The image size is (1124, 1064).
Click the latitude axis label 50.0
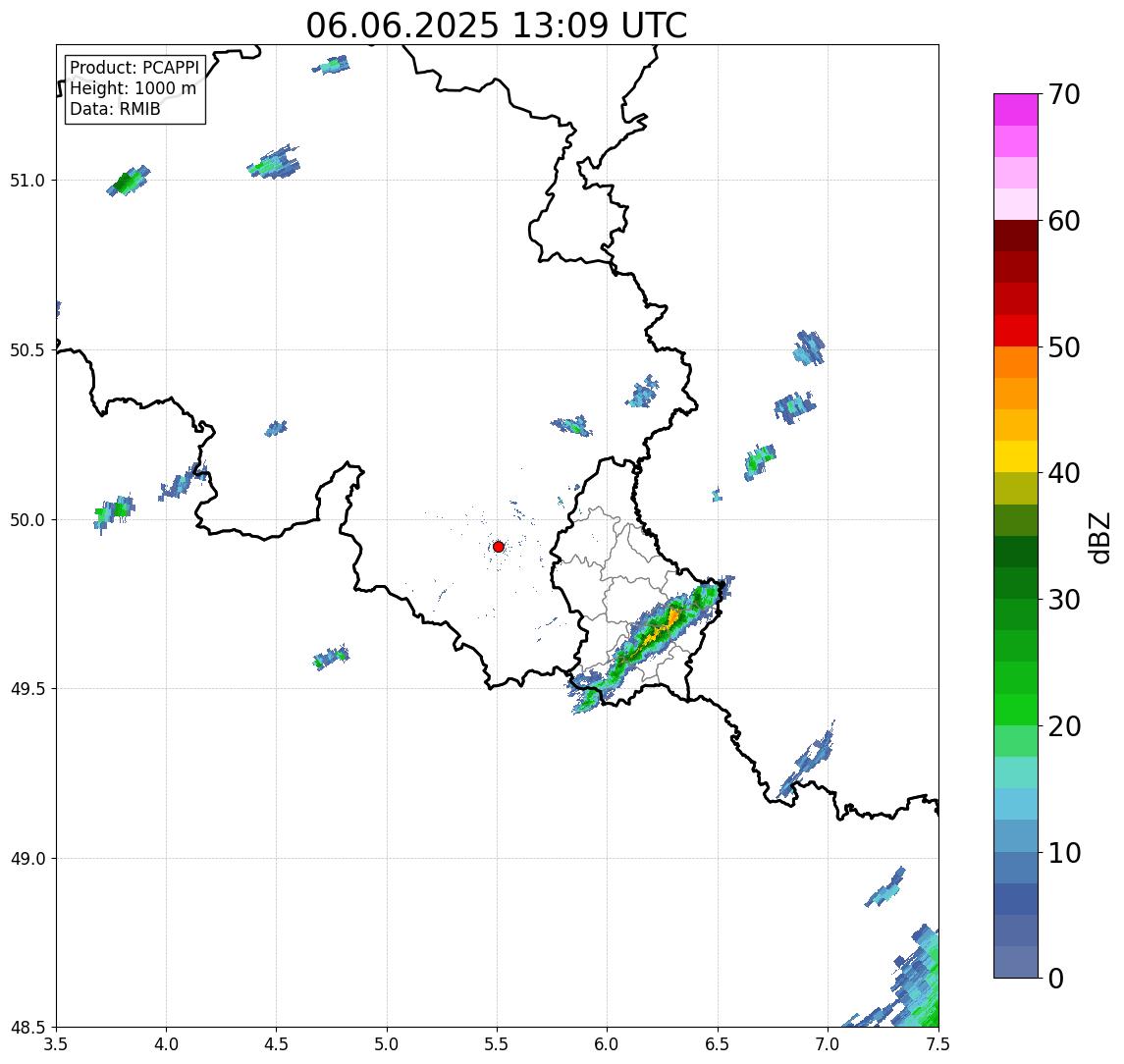pyautogui.click(x=27, y=520)
